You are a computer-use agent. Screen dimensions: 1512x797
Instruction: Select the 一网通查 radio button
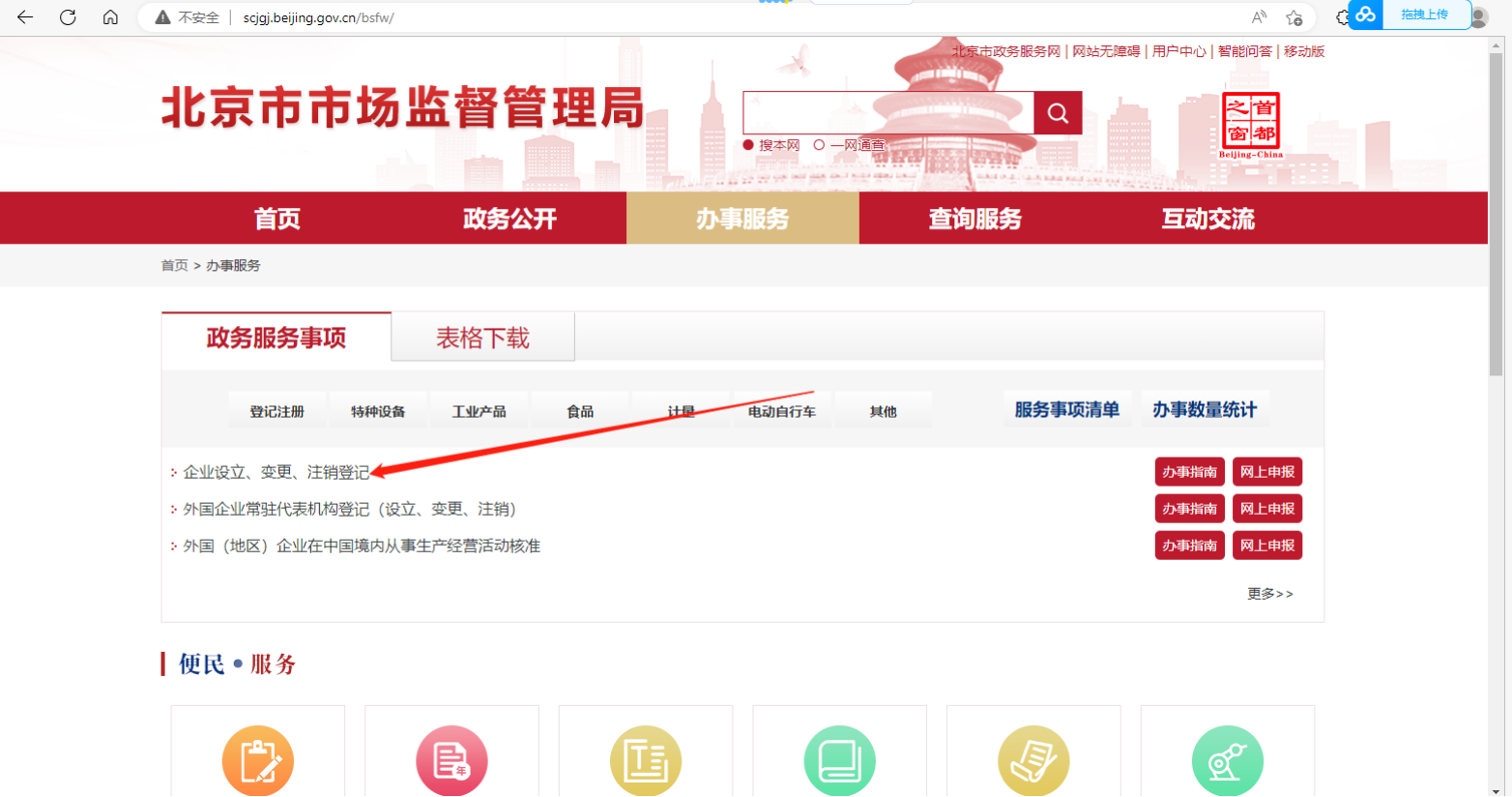(x=821, y=144)
